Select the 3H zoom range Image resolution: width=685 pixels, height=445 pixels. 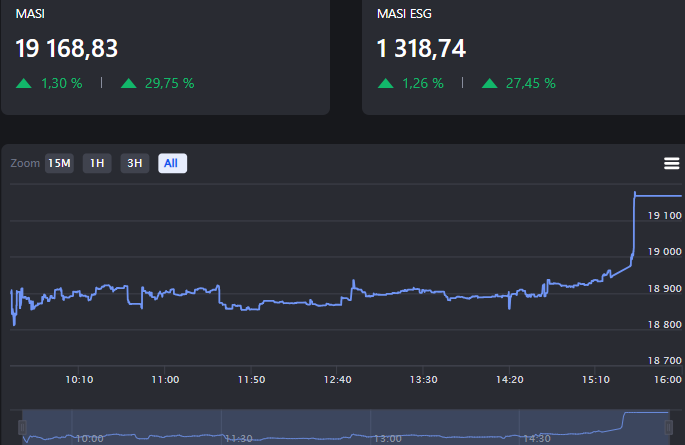tap(135, 163)
